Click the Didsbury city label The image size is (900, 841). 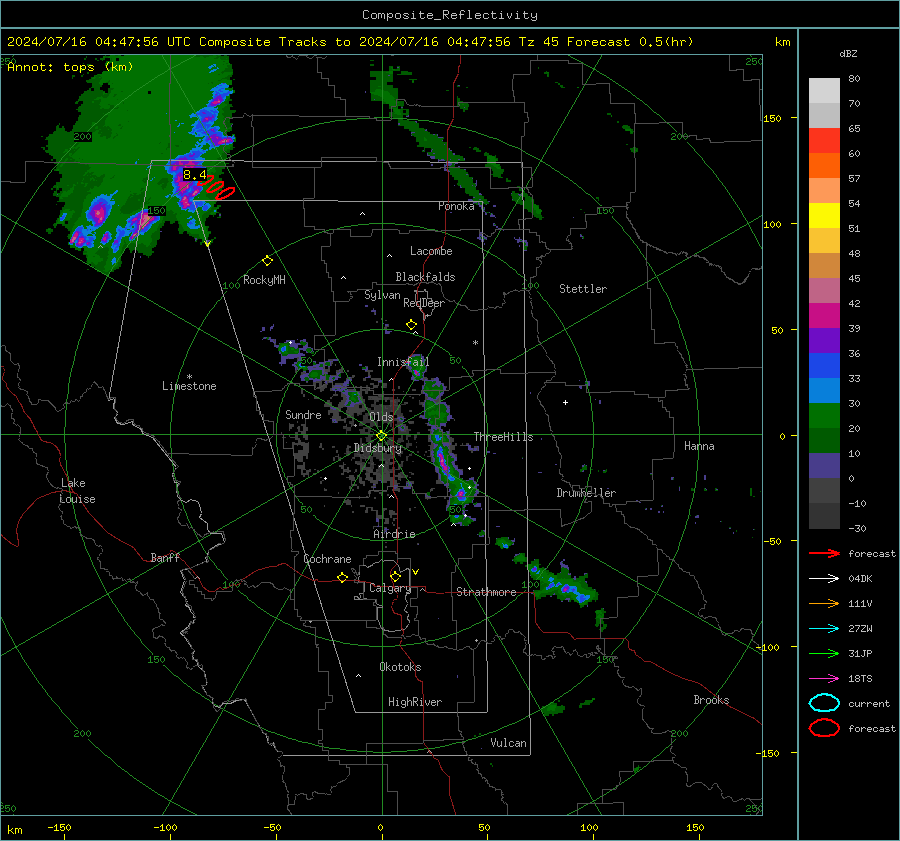(378, 448)
